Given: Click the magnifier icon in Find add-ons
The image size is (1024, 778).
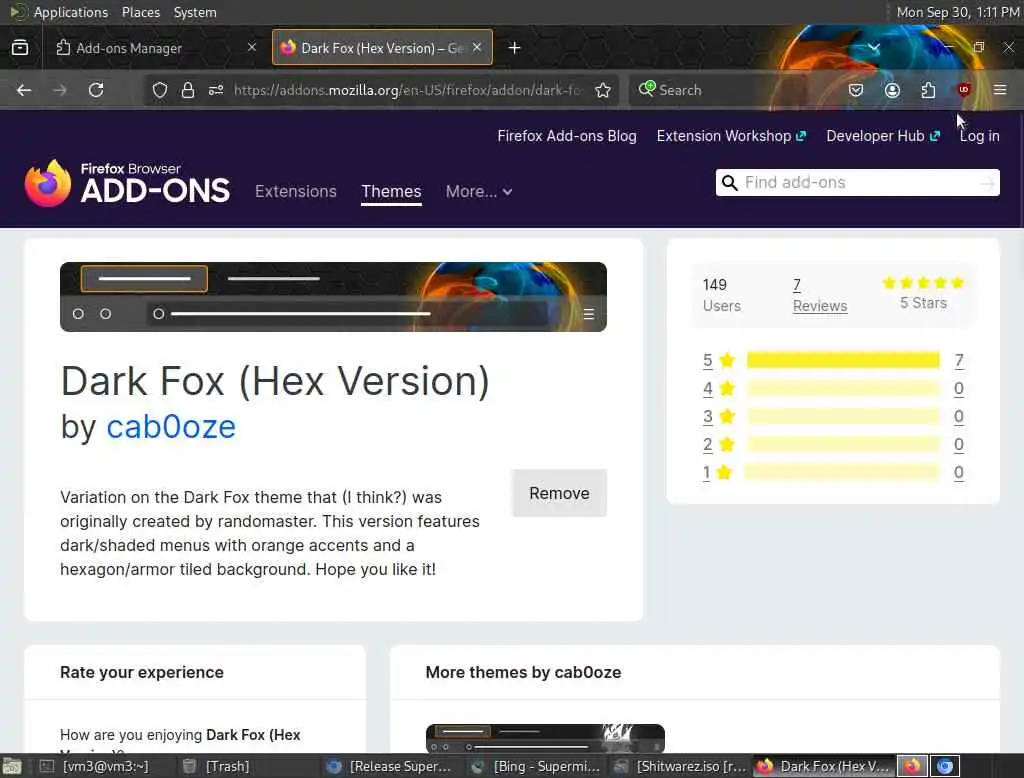Looking at the screenshot, I should (x=730, y=182).
